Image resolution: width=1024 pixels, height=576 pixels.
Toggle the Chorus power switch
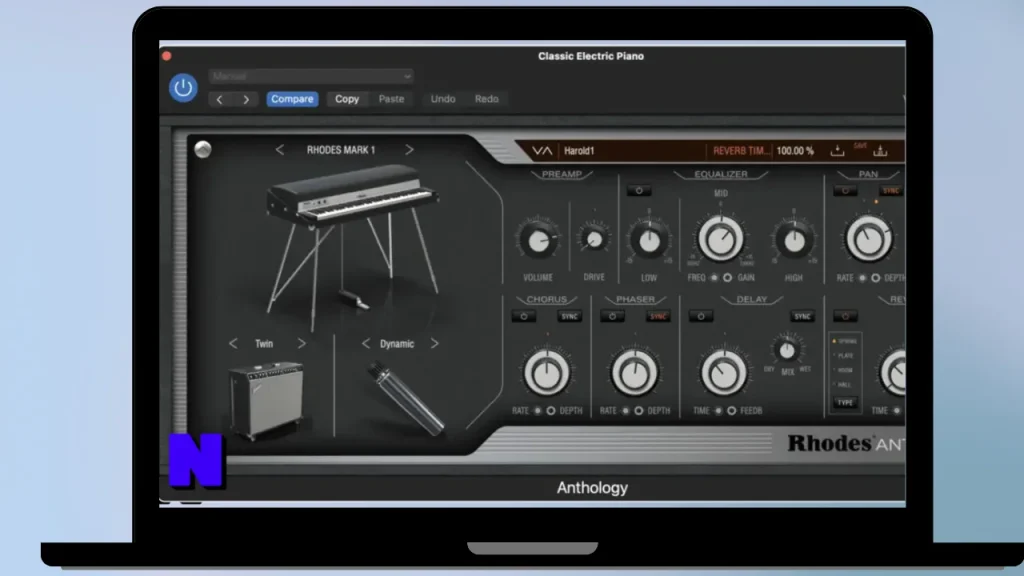524,317
